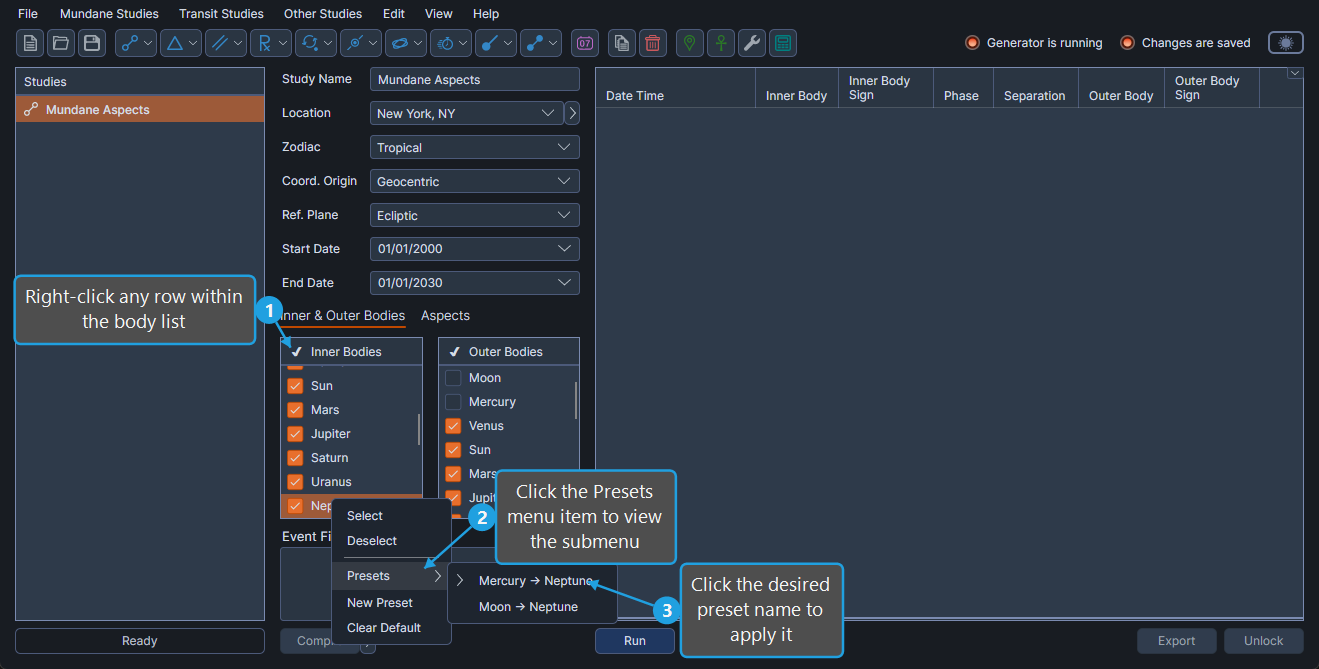Viewport: 1319px width, 669px height.
Task: Expand the results table column chooser arrow
Action: pyautogui.click(x=1295, y=73)
